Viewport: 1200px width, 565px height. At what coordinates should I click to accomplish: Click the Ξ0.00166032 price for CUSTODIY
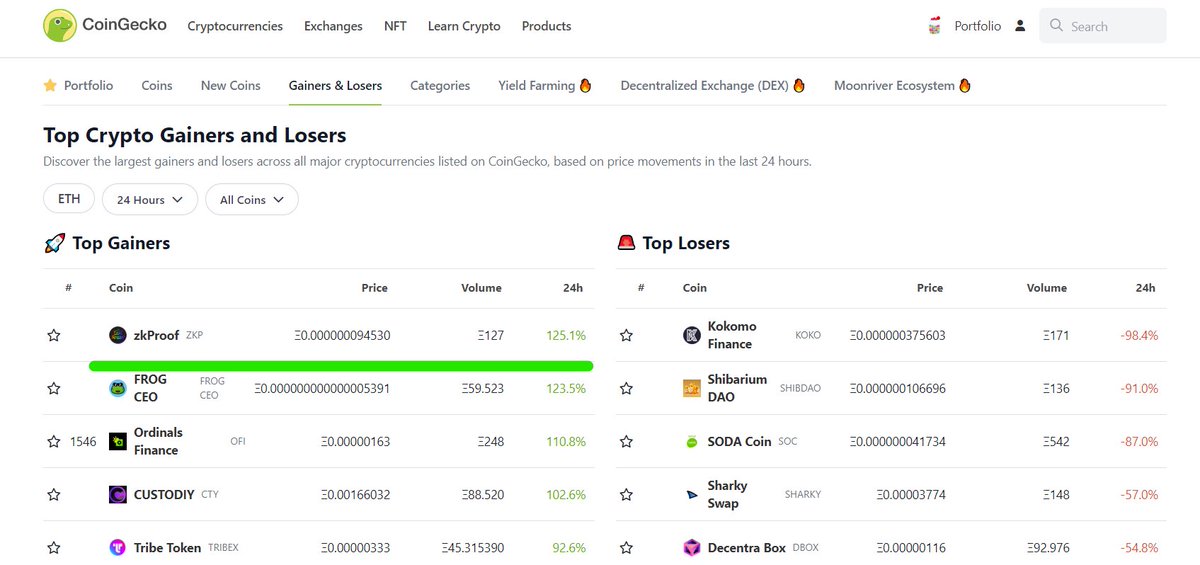355,494
